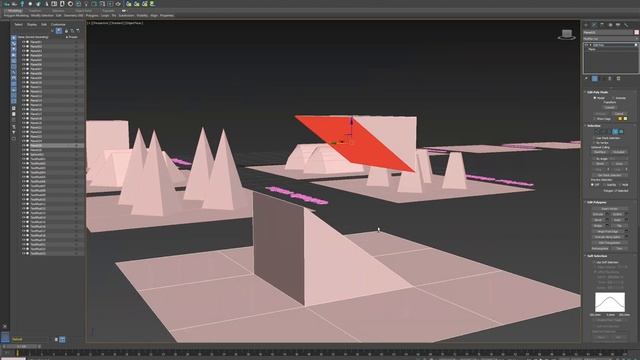Select the Model radio button

point(595,98)
